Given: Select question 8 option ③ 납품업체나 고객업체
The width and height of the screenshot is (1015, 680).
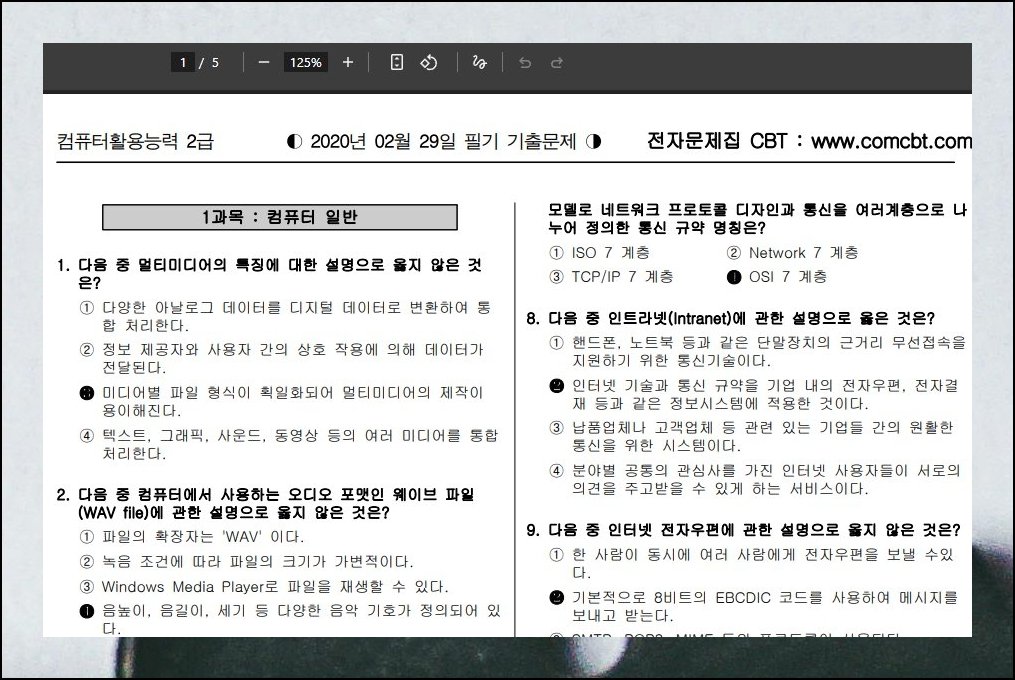Looking at the screenshot, I should click(x=752, y=436).
